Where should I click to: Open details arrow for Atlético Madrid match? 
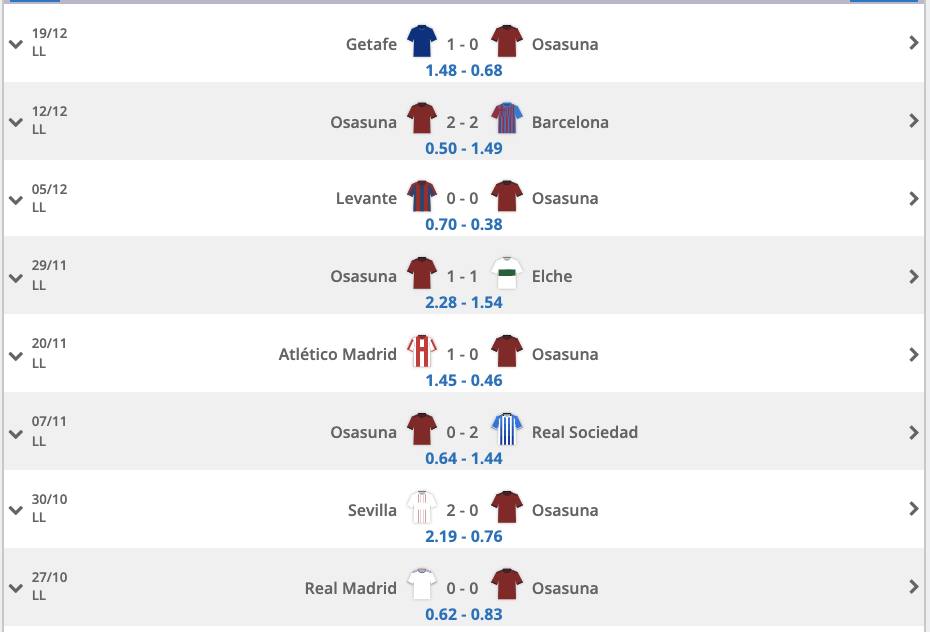click(913, 355)
